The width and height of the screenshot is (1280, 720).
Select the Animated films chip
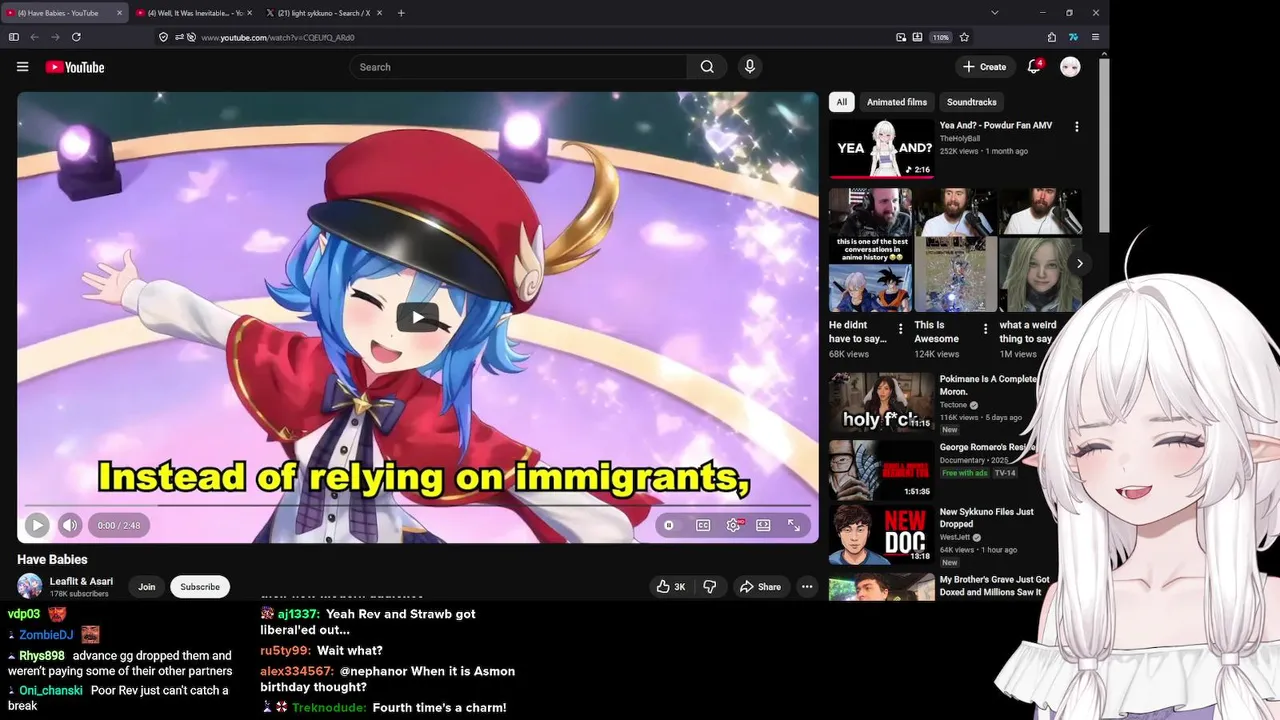tap(897, 102)
